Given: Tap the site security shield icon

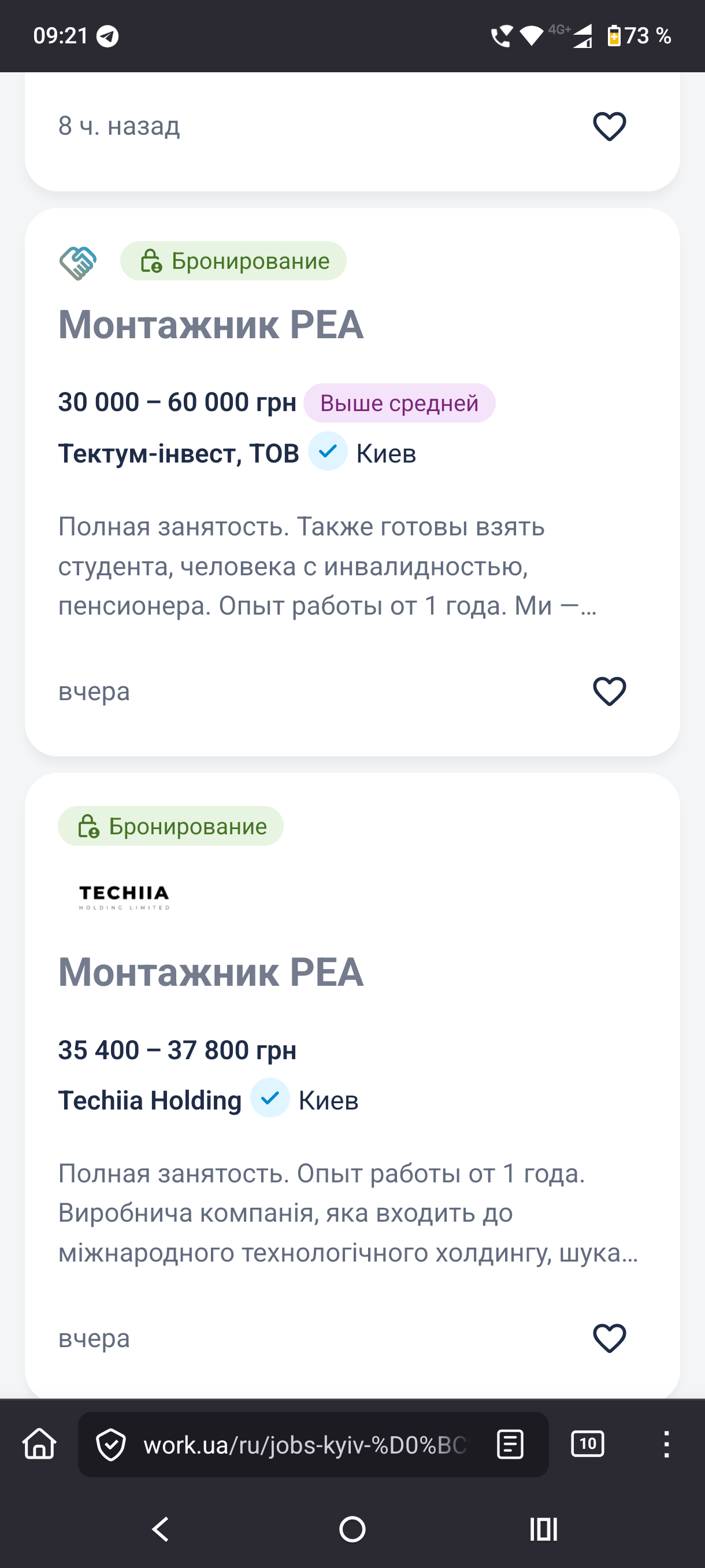Looking at the screenshot, I should pos(112,1444).
